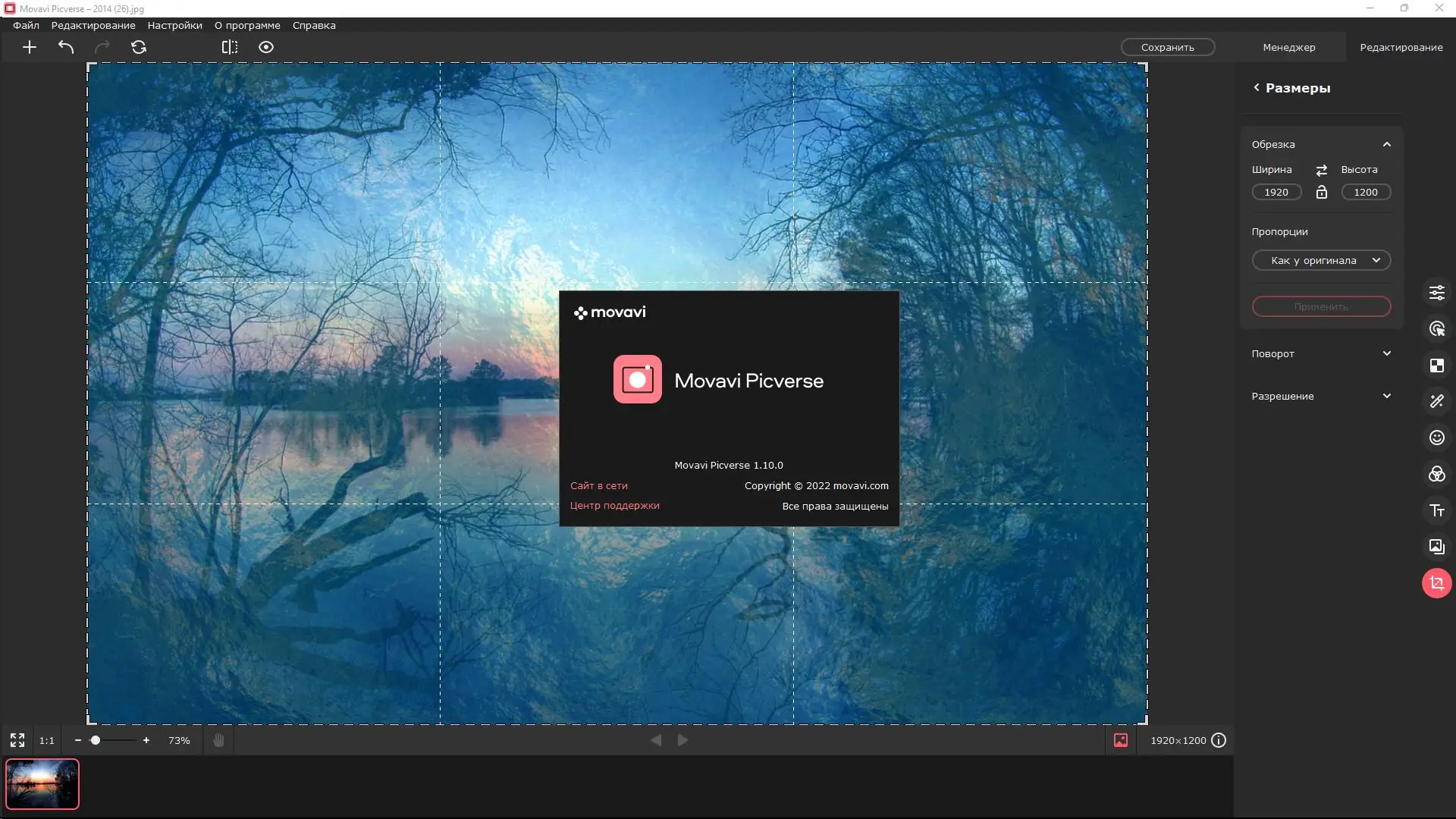
Task: Select the Text tool (Tt icon)
Action: (x=1437, y=510)
